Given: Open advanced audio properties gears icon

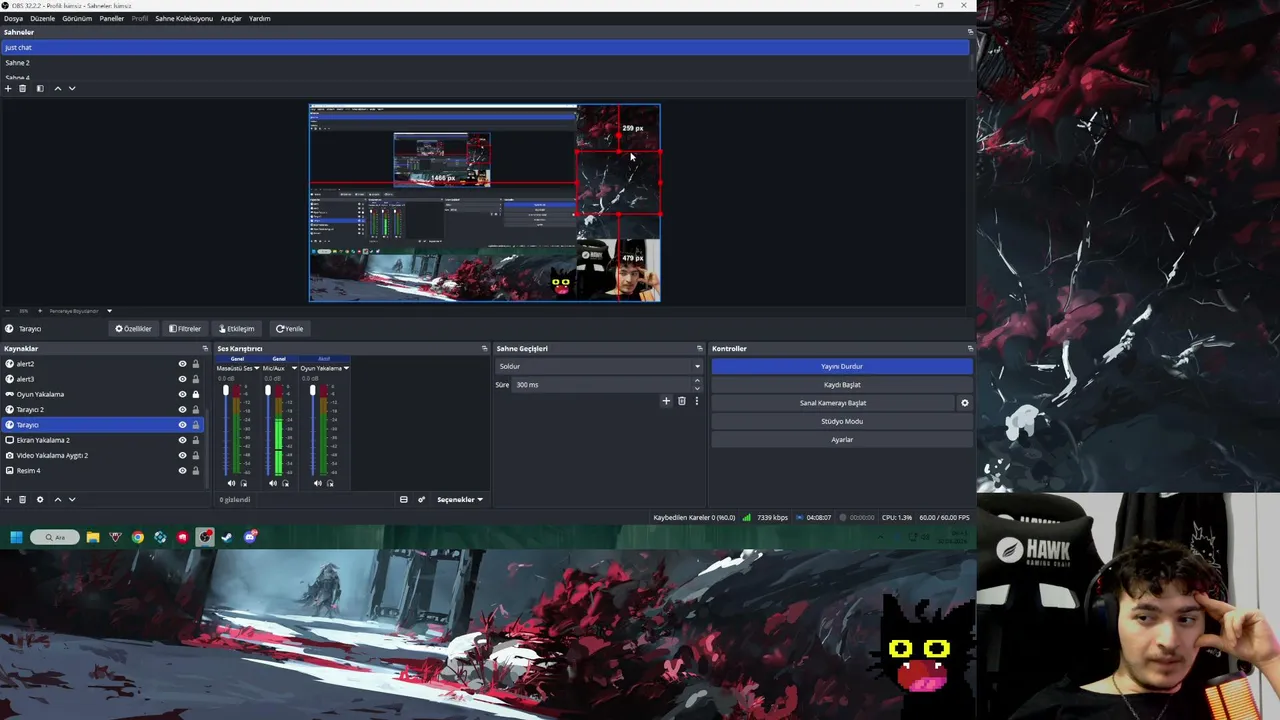Looking at the screenshot, I should [x=421, y=499].
